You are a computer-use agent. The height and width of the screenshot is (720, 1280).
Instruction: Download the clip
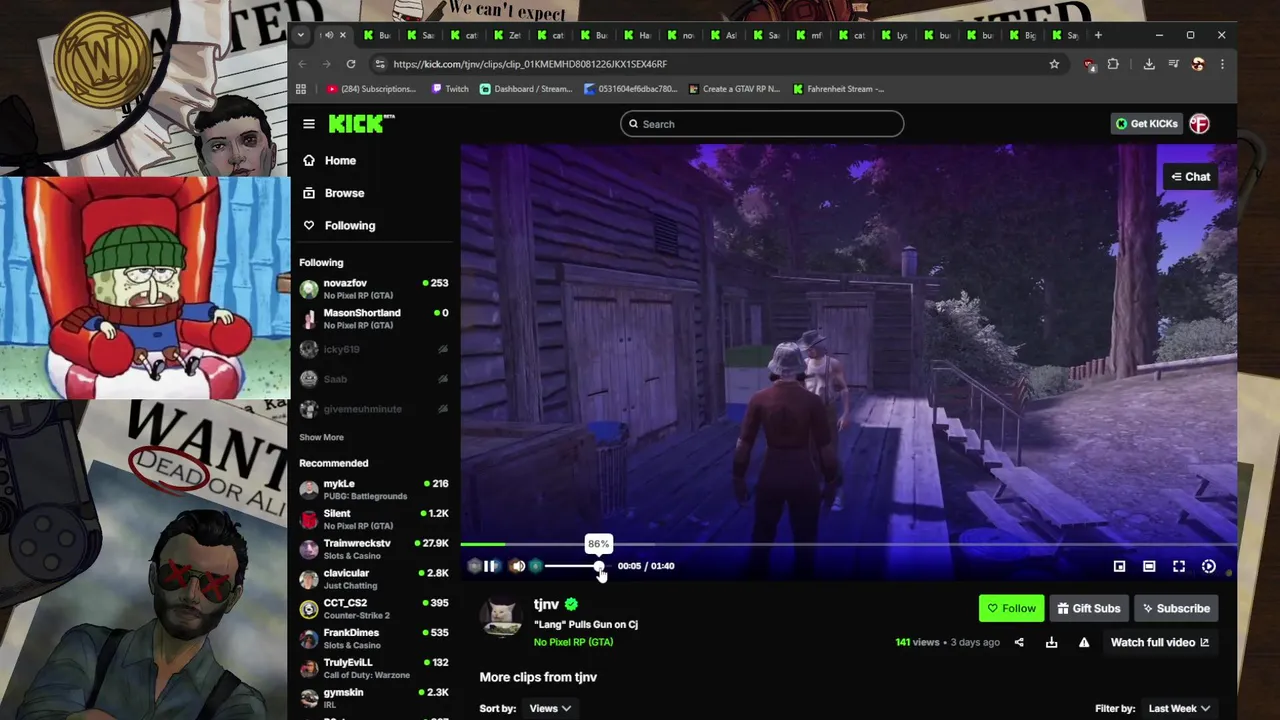[1051, 642]
